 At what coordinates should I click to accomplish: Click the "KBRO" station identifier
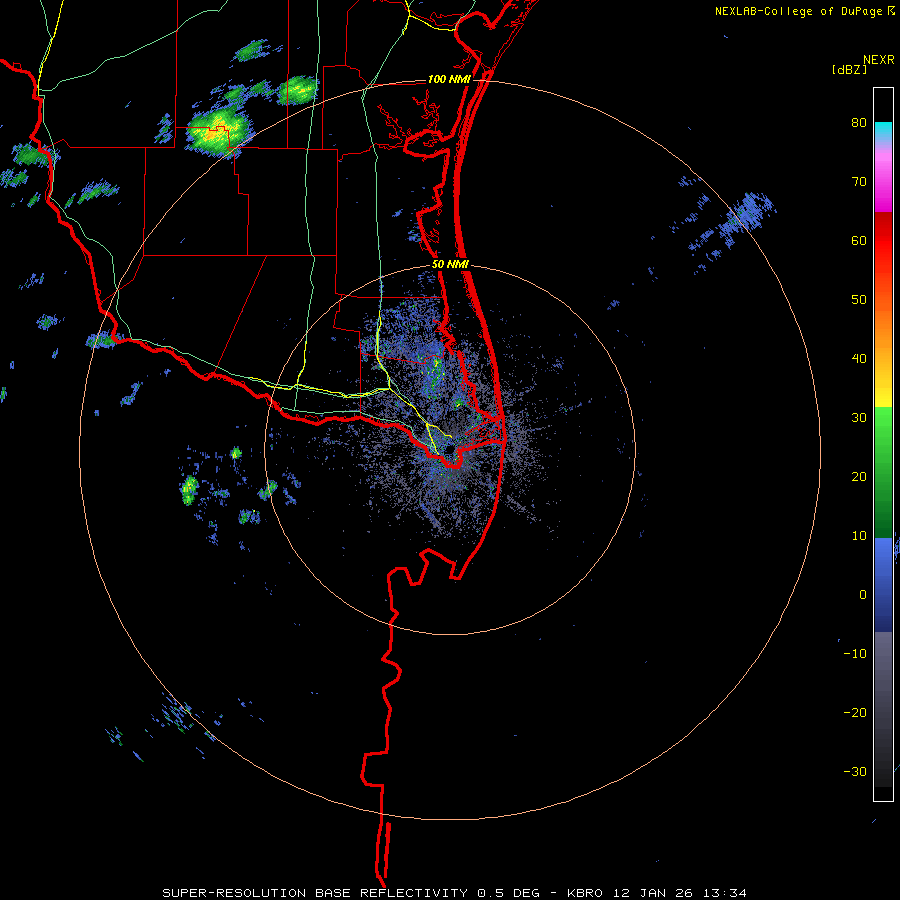click(584, 893)
